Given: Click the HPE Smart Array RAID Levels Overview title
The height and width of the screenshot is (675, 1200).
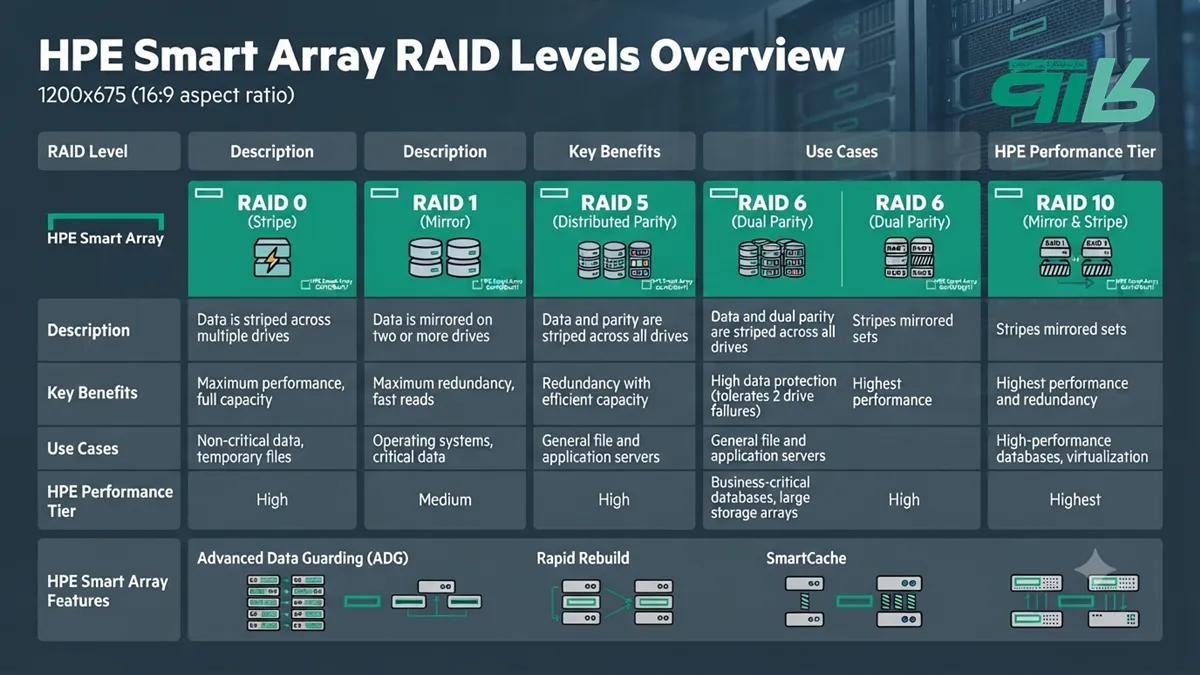Looking at the screenshot, I should (x=441, y=55).
